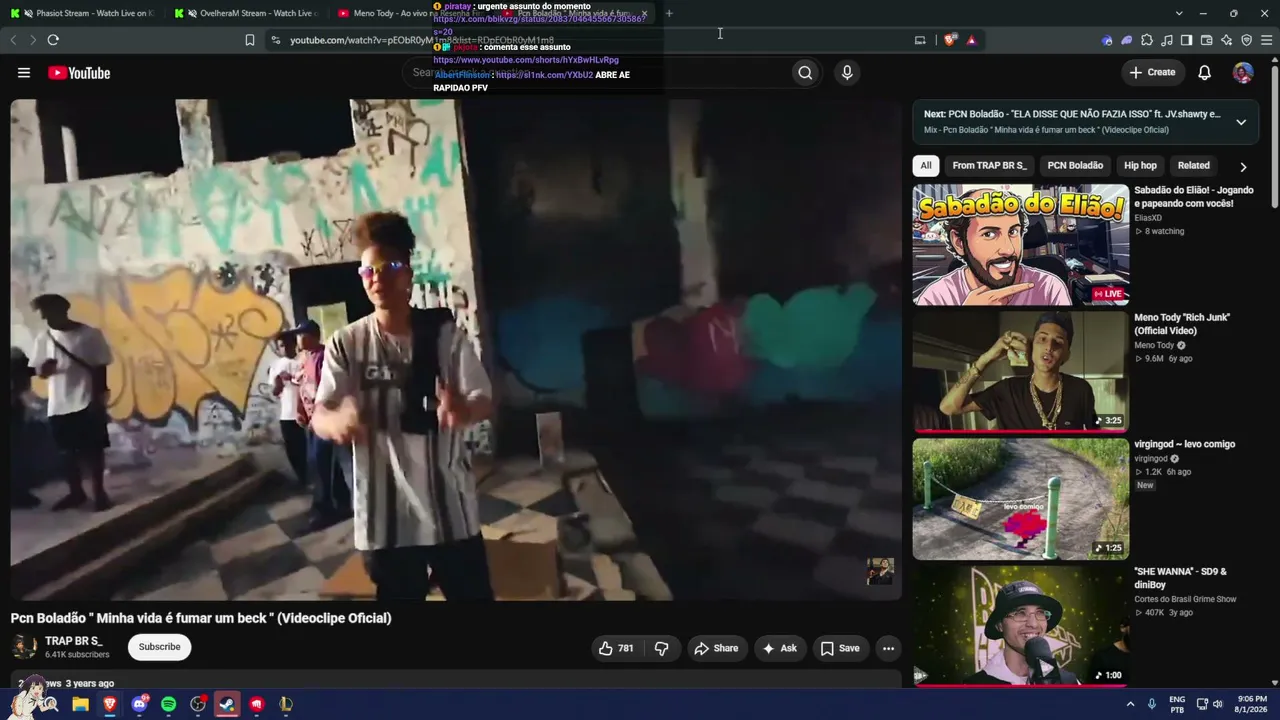The width and height of the screenshot is (1280, 720).
Task: Open the YouTube account avatar menu
Action: coord(1243,72)
